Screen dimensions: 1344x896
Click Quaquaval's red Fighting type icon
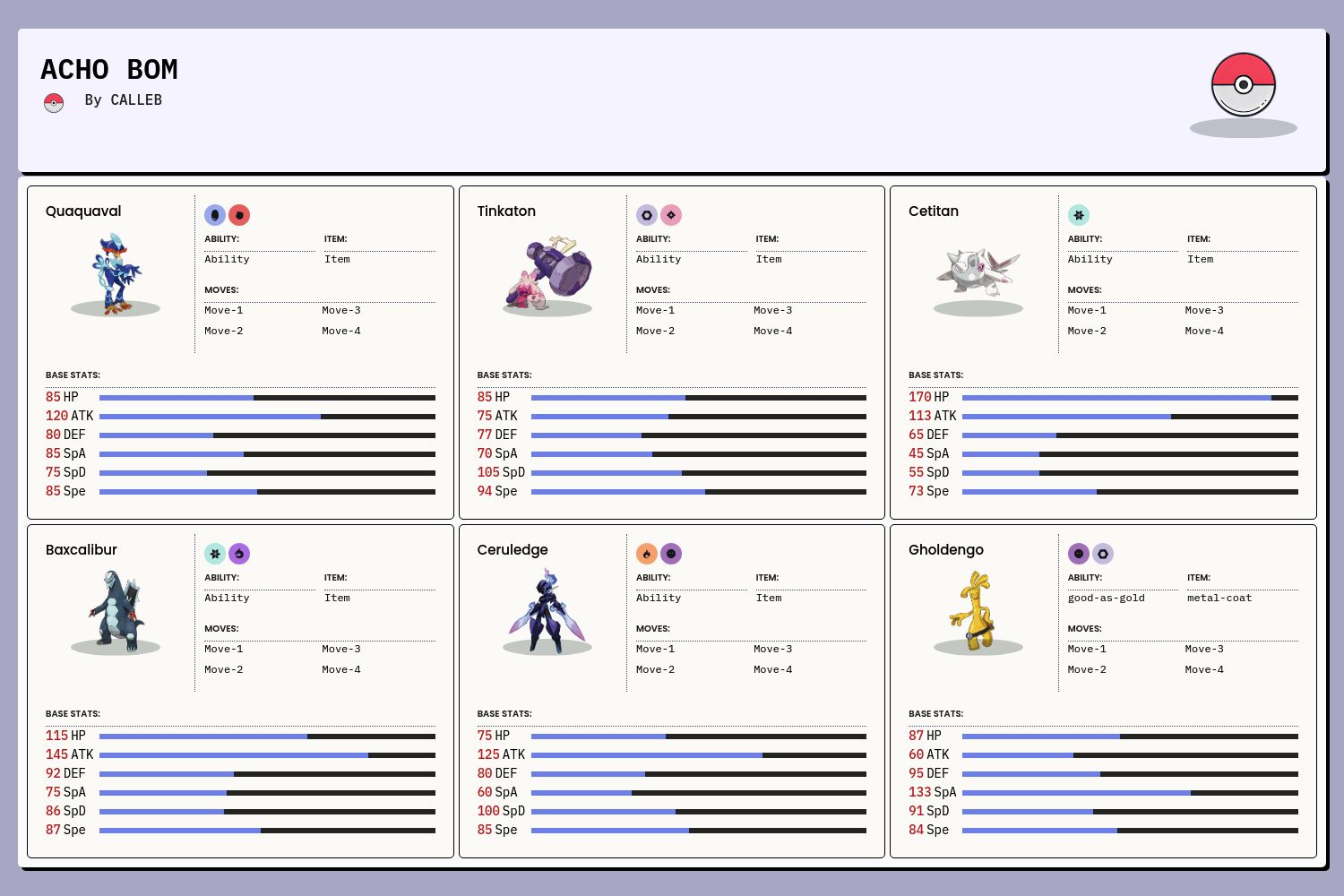point(239,215)
